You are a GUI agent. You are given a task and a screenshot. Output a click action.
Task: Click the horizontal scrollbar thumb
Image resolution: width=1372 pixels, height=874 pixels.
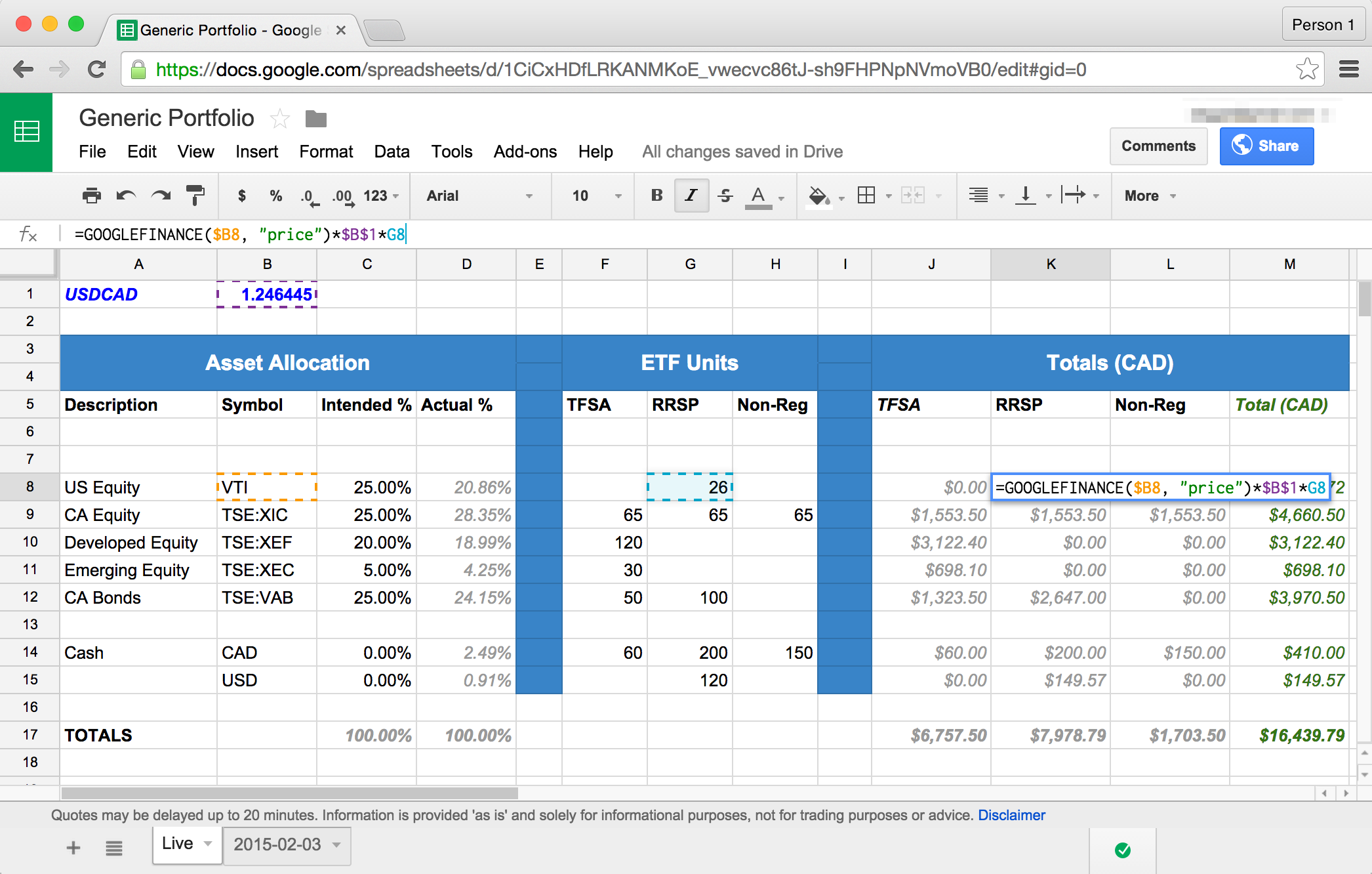tap(289, 793)
